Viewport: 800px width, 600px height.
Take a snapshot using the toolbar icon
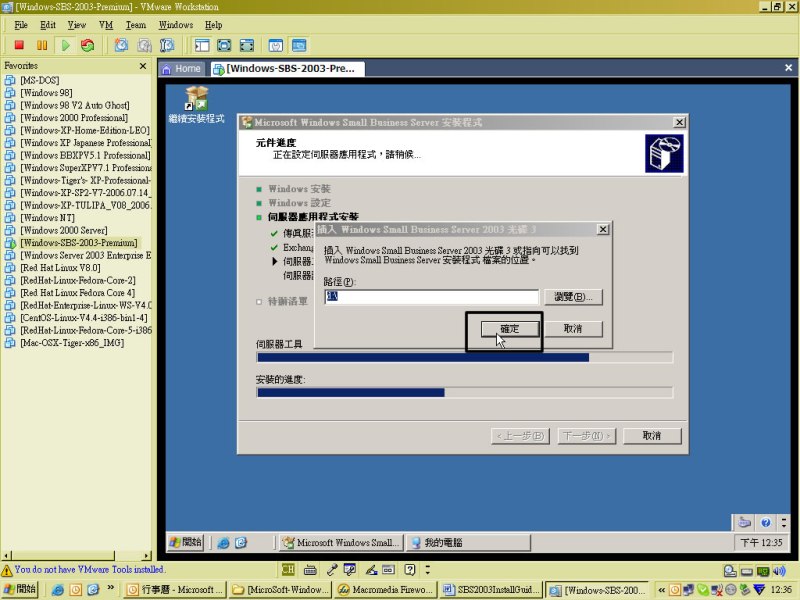tap(121, 45)
